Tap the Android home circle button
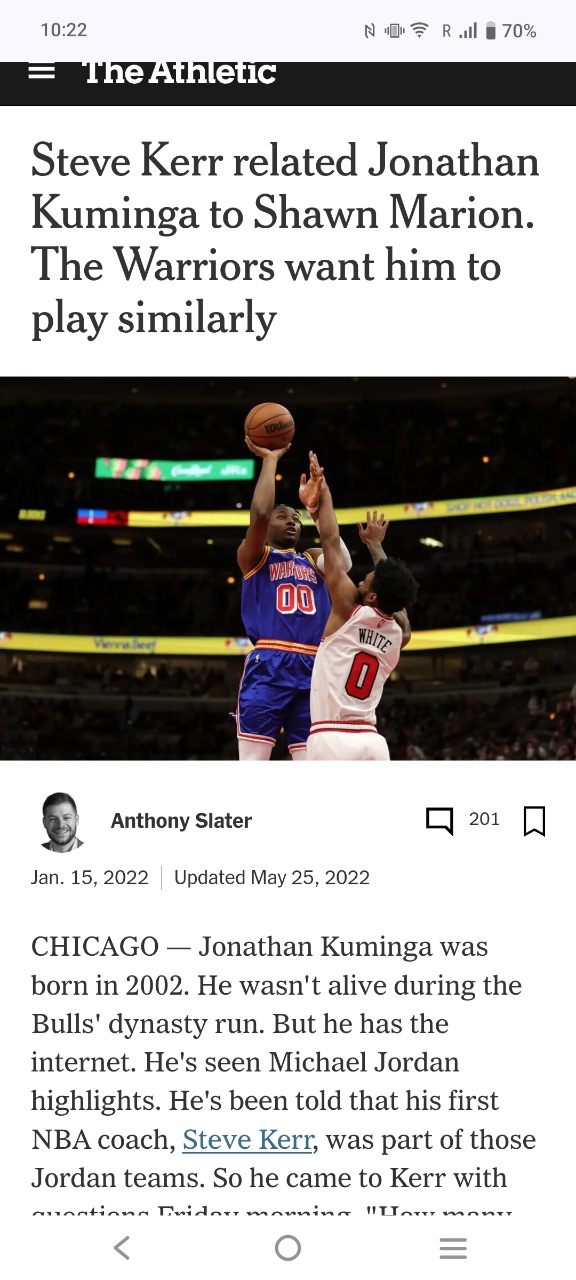 coord(288,1247)
